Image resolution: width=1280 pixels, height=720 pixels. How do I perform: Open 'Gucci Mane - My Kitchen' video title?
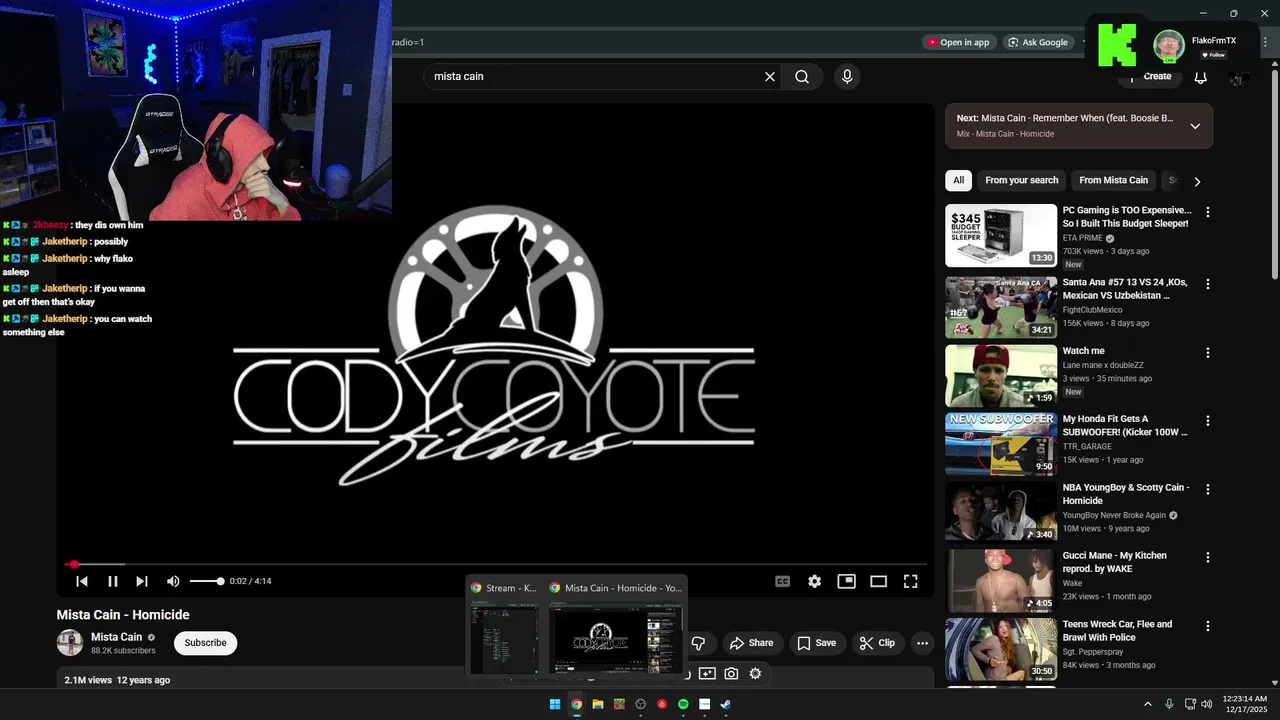coord(1114,562)
